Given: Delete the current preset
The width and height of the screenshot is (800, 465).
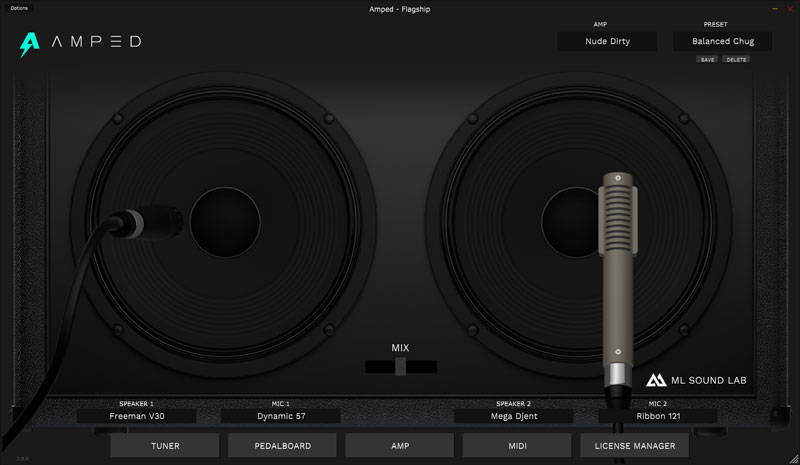Looking at the screenshot, I should (736, 60).
